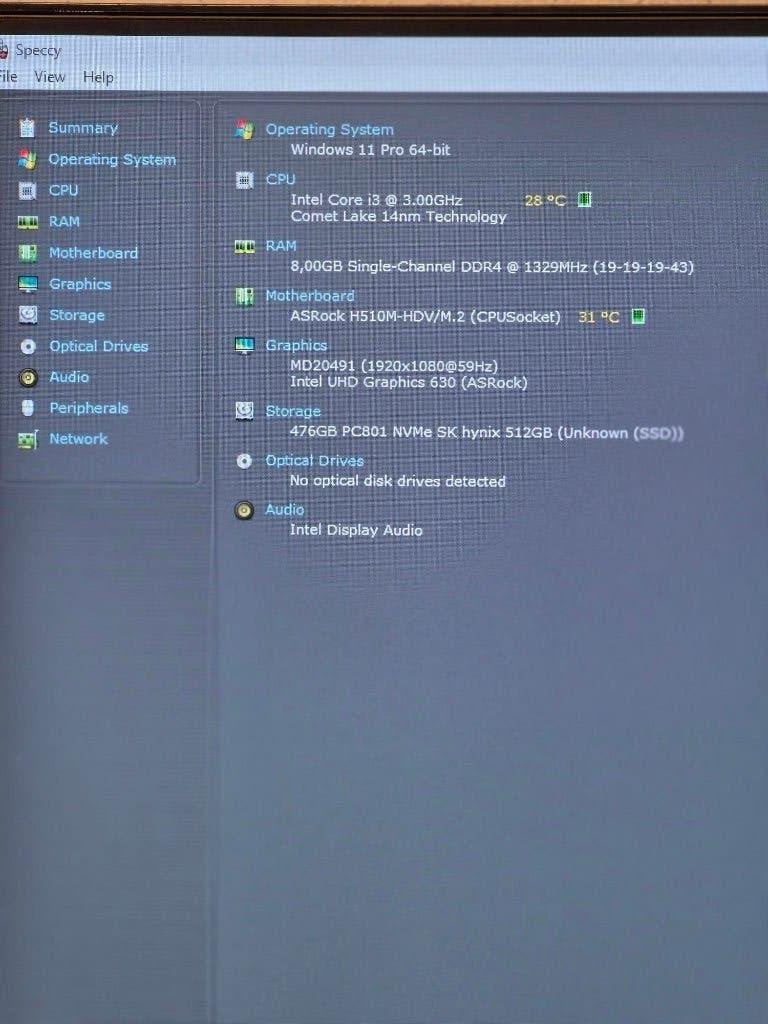768x1024 pixels.
Task: Open the Audio heading link in summary
Action: click(x=284, y=509)
